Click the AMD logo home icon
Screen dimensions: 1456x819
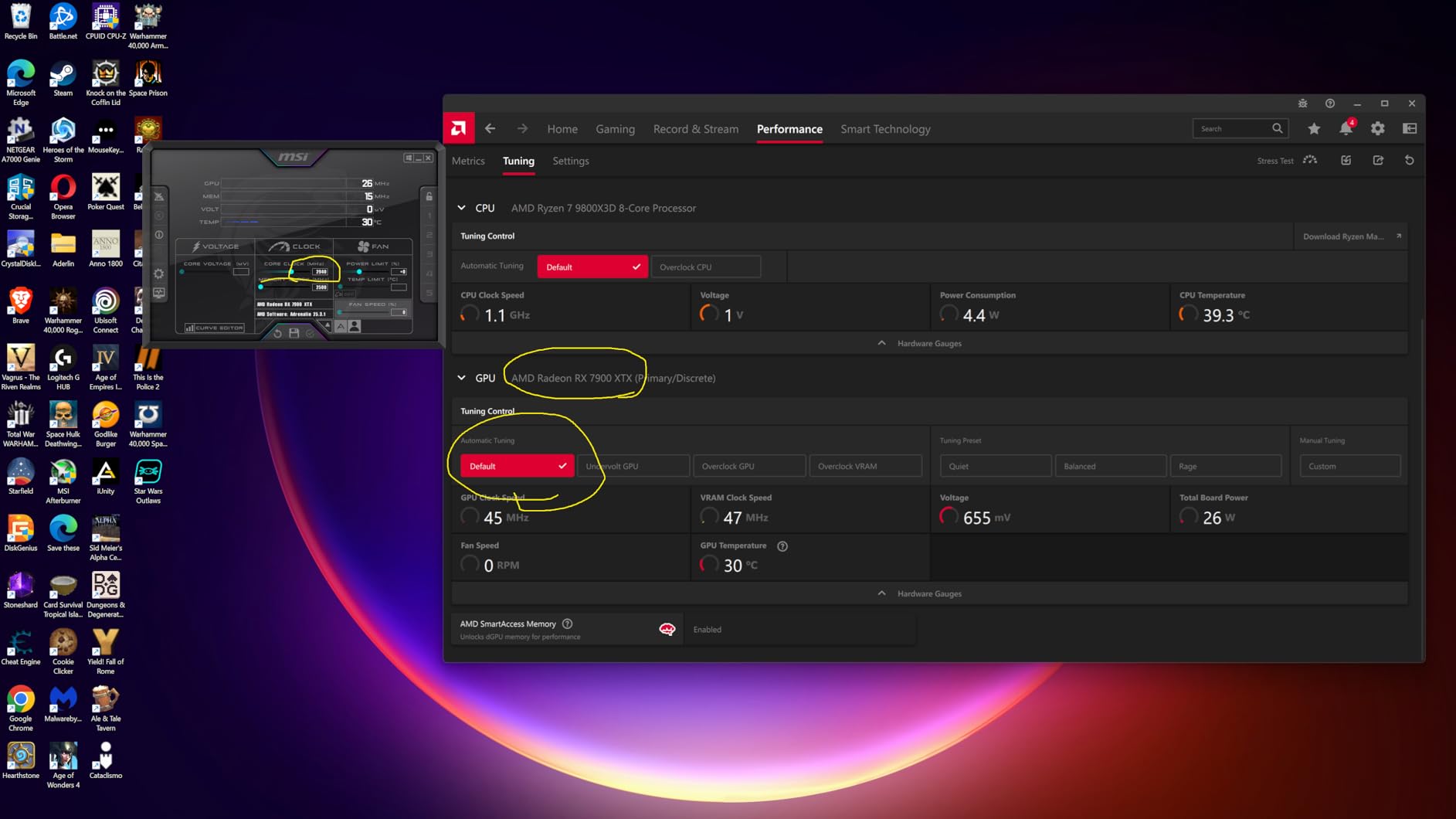(459, 128)
